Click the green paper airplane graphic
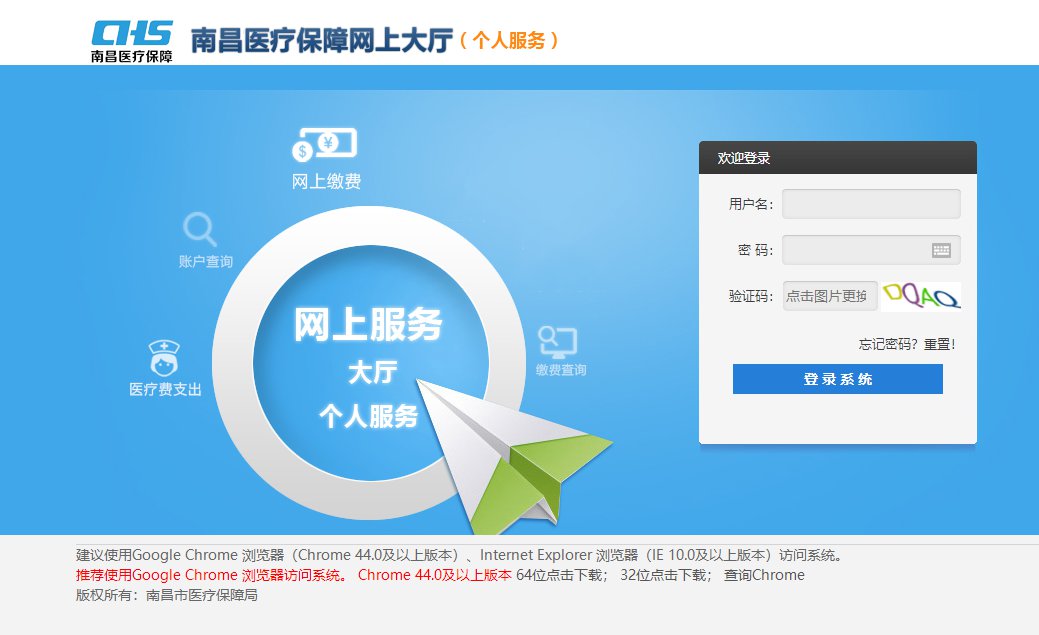Viewport: 1039px width, 635px height. (x=514, y=456)
